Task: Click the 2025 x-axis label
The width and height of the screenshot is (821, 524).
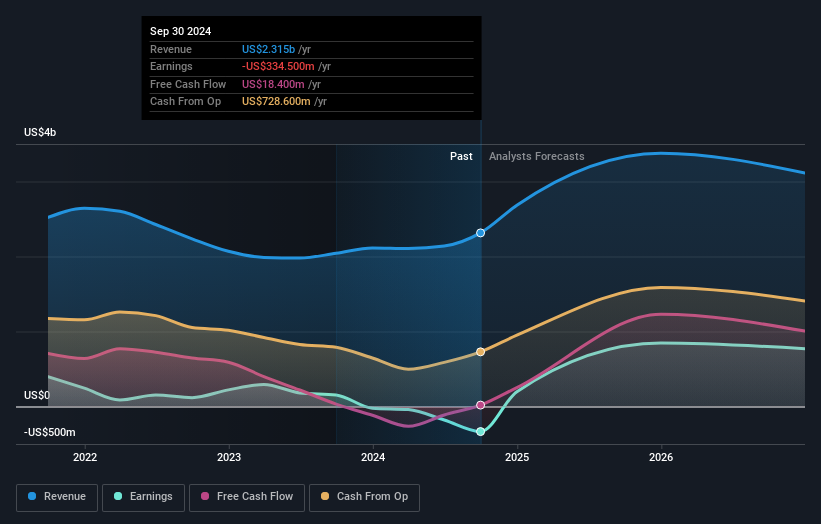Action: coord(517,458)
